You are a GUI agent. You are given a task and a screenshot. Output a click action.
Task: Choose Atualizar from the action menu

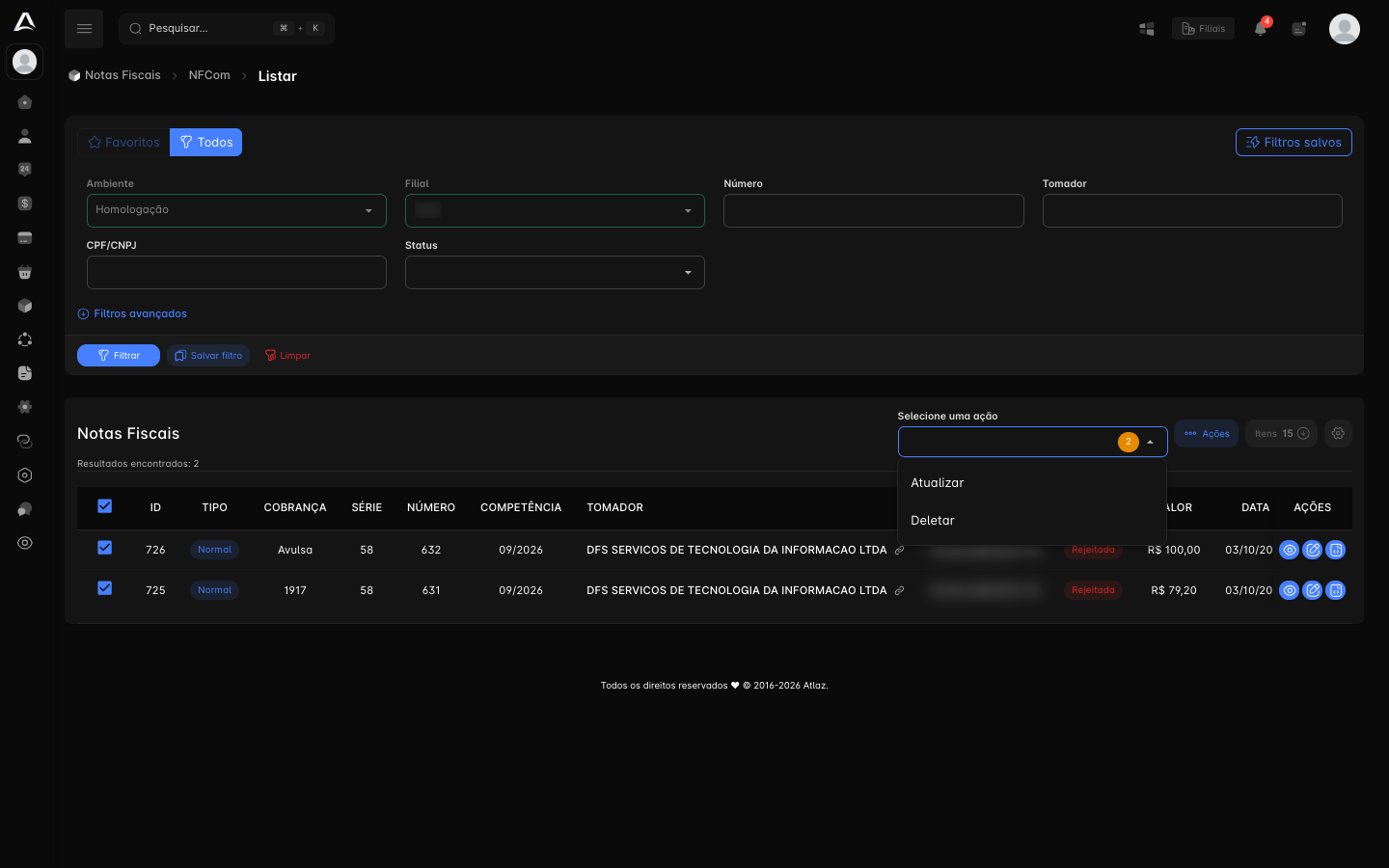[x=1032, y=483]
